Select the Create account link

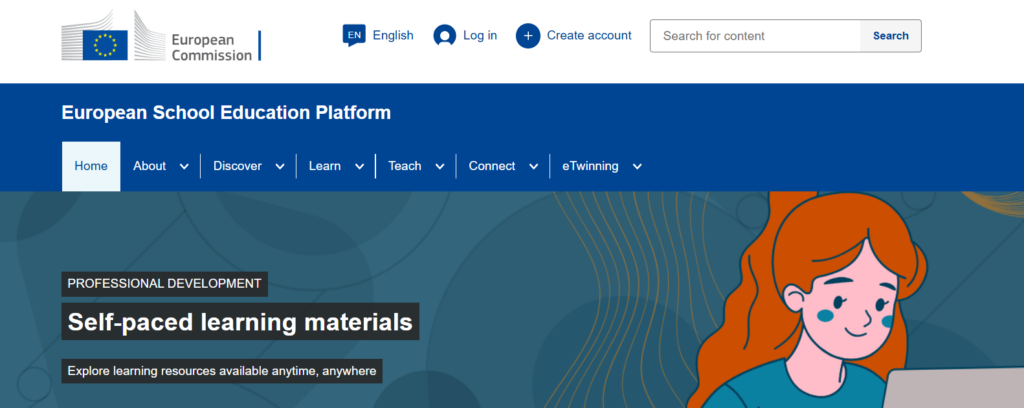589,35
